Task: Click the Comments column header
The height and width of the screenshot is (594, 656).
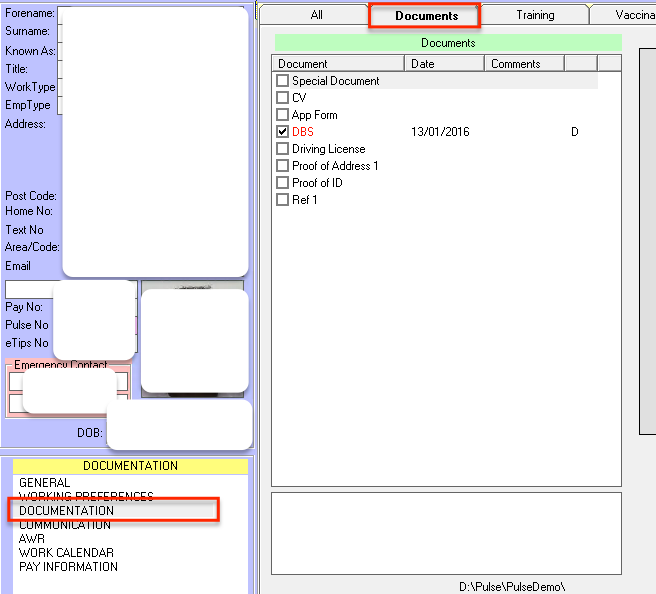Action: pyautogui.click(x=525, y=64)
